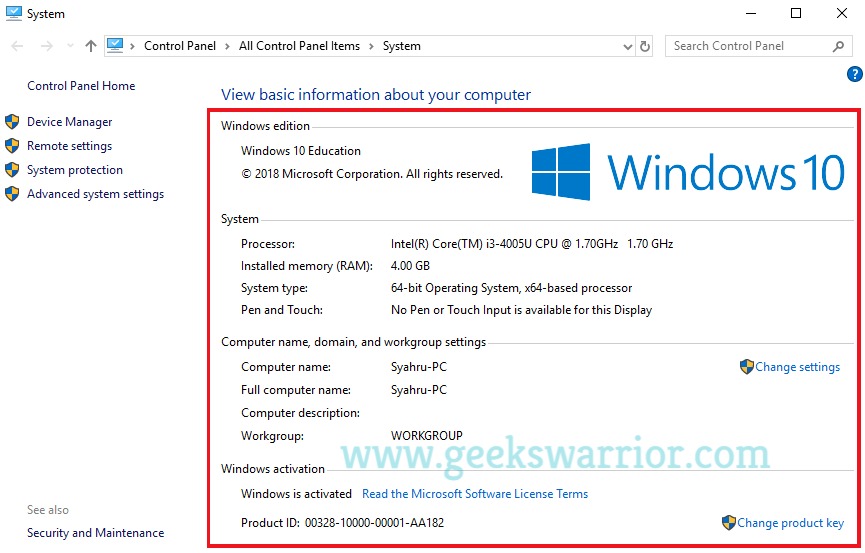Click the Change settings link
The height and width of the screenshot is (553, 865).
(x=797, y=367)
